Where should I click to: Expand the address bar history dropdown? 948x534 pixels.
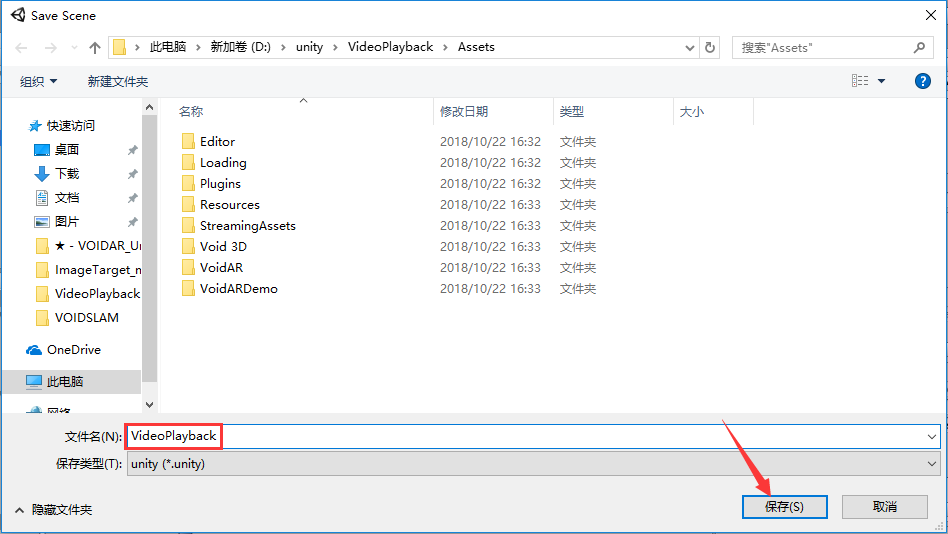(690, 47)
